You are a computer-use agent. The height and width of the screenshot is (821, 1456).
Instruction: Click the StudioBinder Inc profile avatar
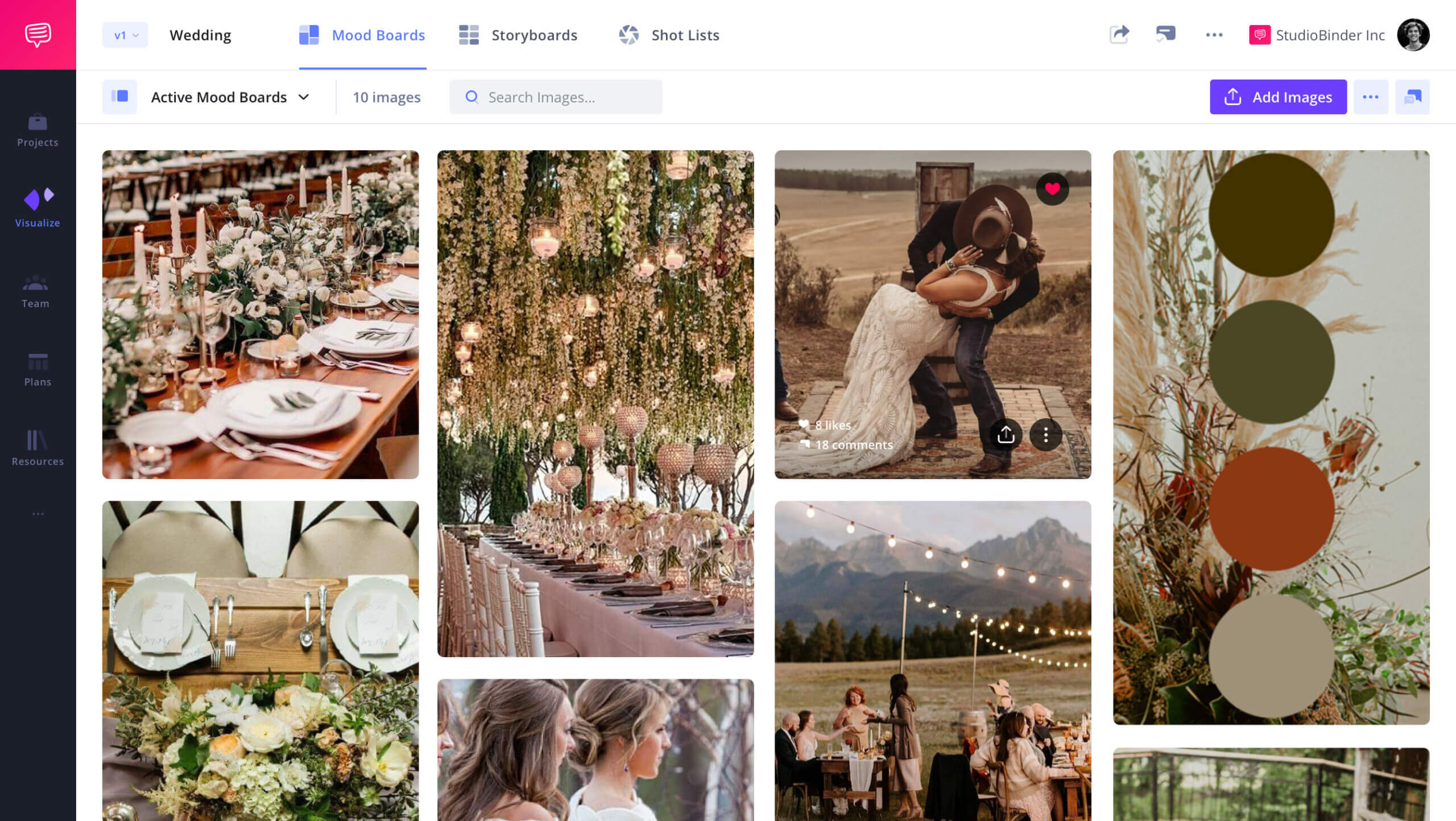[x=1413, y=34]
